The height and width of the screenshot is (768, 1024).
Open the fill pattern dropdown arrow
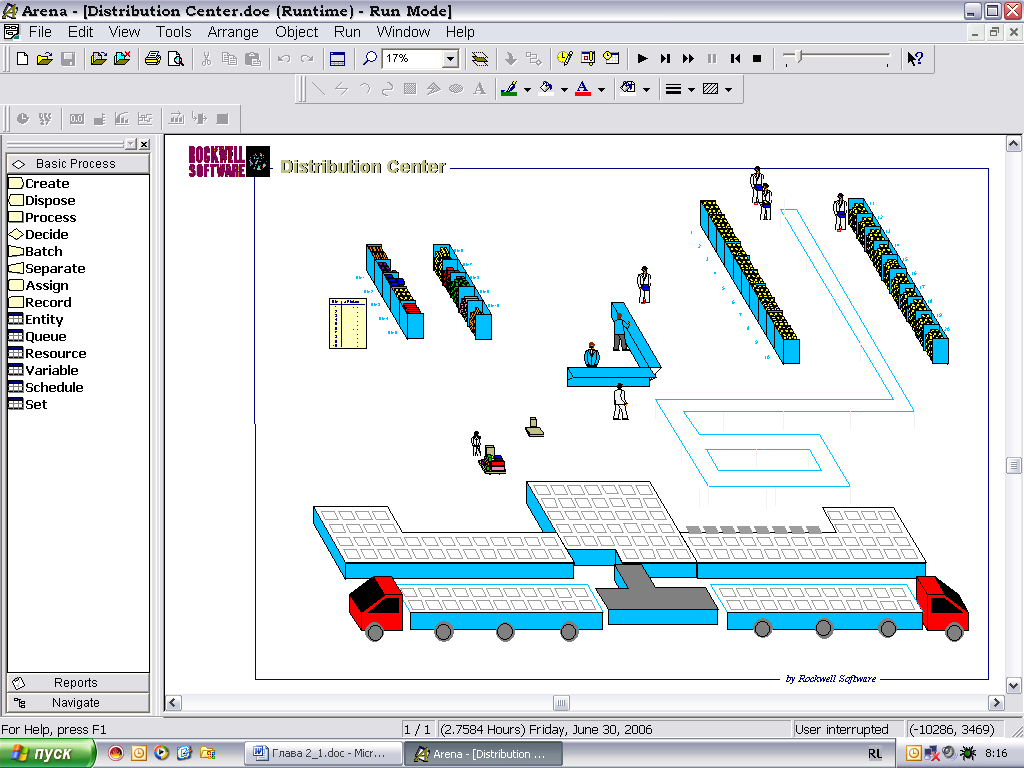(729, 89)
